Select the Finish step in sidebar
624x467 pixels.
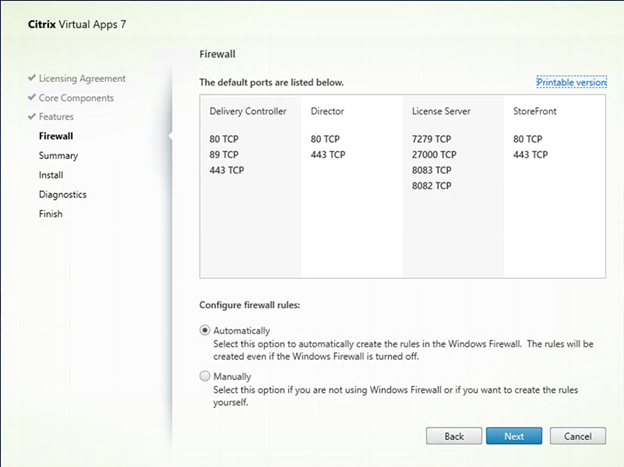(x=51, y=214)
